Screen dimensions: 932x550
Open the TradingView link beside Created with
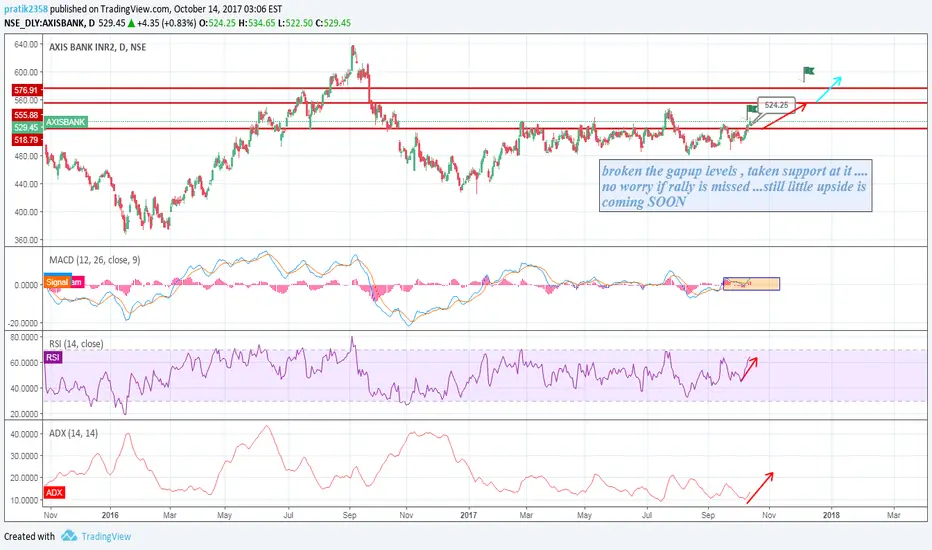point(106,536)
